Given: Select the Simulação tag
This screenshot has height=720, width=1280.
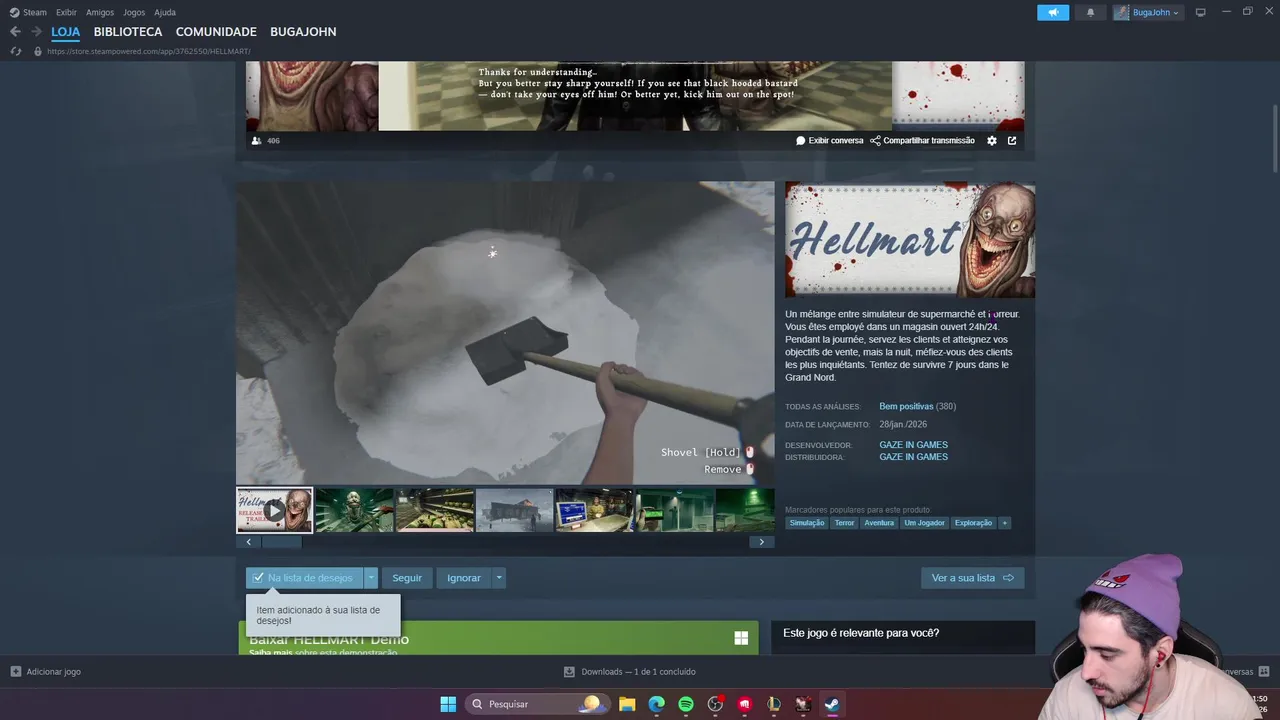Looking at the screenshot, I should [807, 523].
